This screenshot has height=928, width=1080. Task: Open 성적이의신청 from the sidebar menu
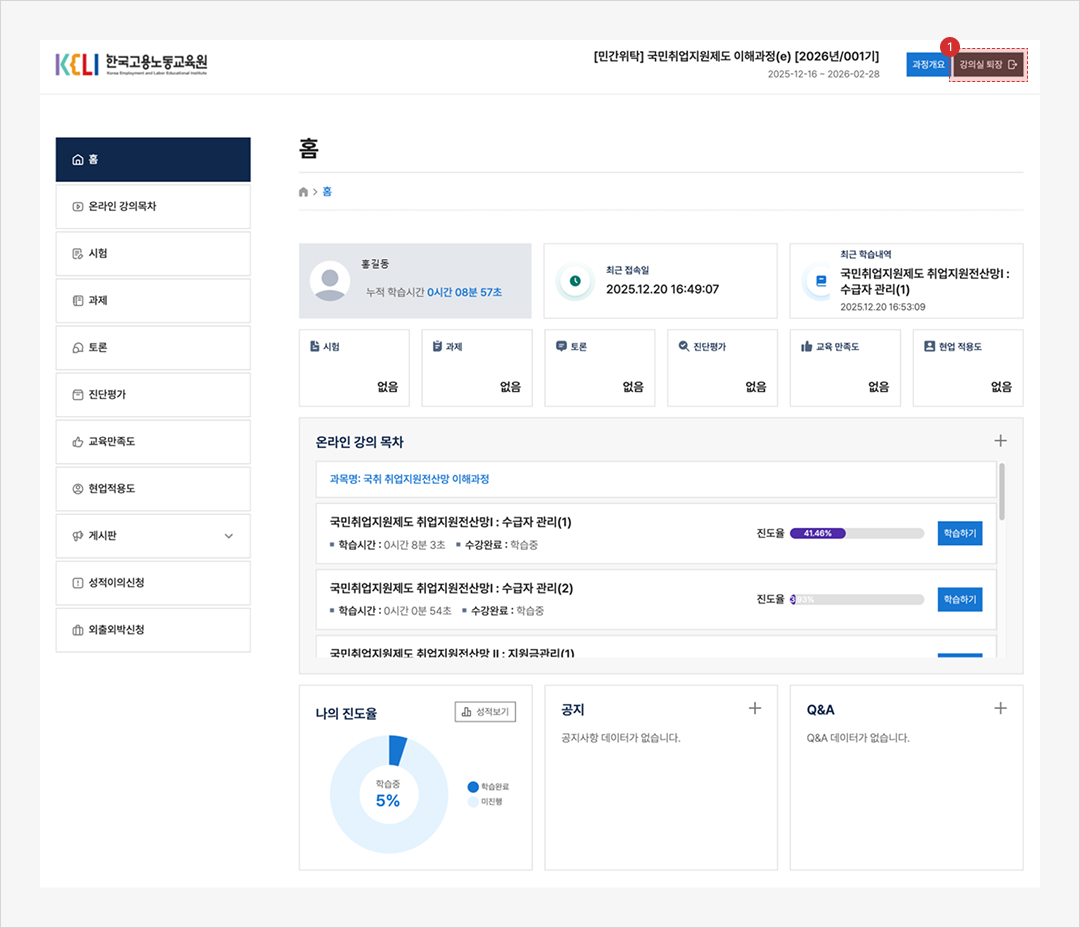coord(153,583)
